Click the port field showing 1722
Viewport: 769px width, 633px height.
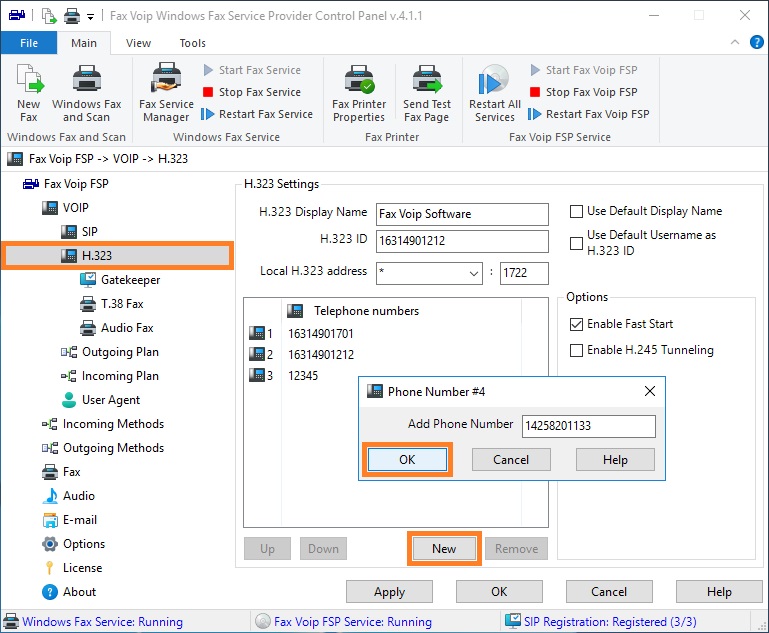pos(524,273)
